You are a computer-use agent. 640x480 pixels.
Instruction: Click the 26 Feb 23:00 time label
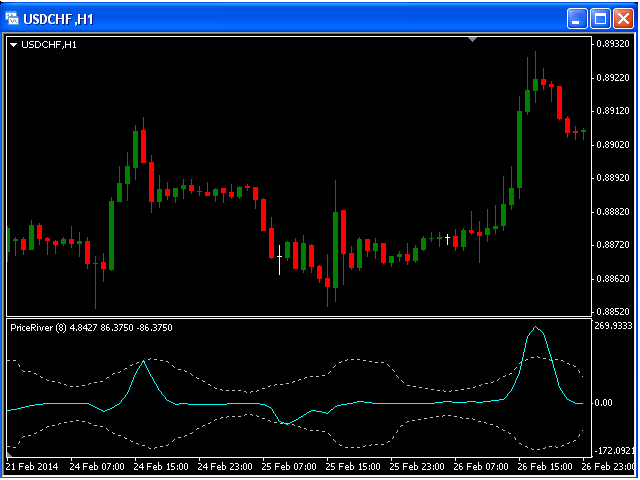click(609, 467)
